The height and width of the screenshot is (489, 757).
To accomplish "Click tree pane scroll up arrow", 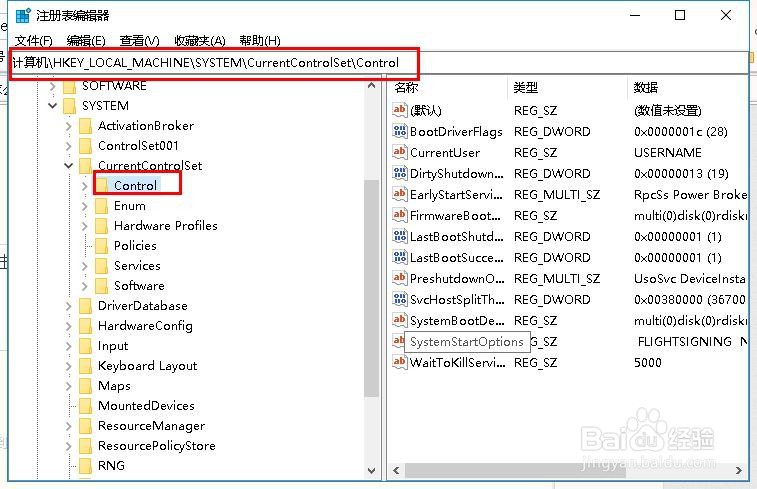I will pos(371,86).
